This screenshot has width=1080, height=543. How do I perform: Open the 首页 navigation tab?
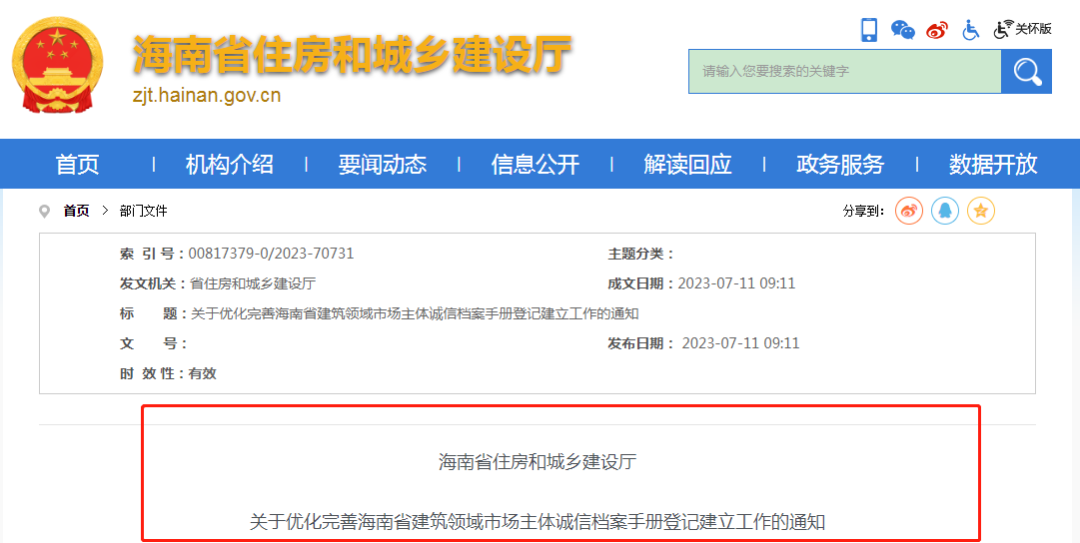tap(77, 165)
